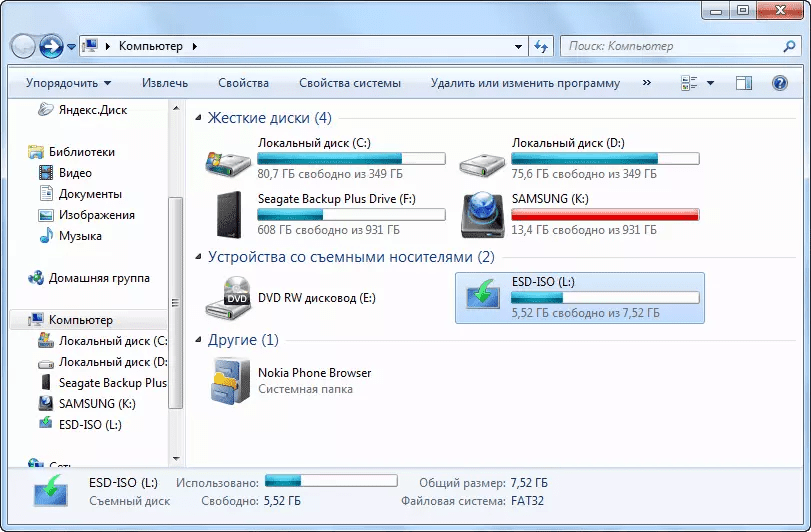Open Свойства системы

pos(350,83)
